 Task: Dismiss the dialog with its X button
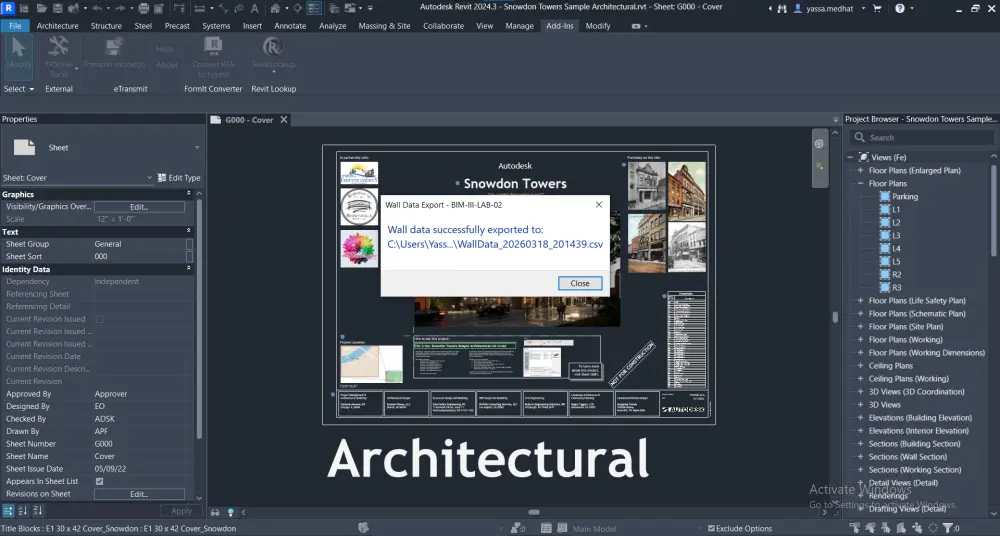pyautogui.click(x=598, y=205)
